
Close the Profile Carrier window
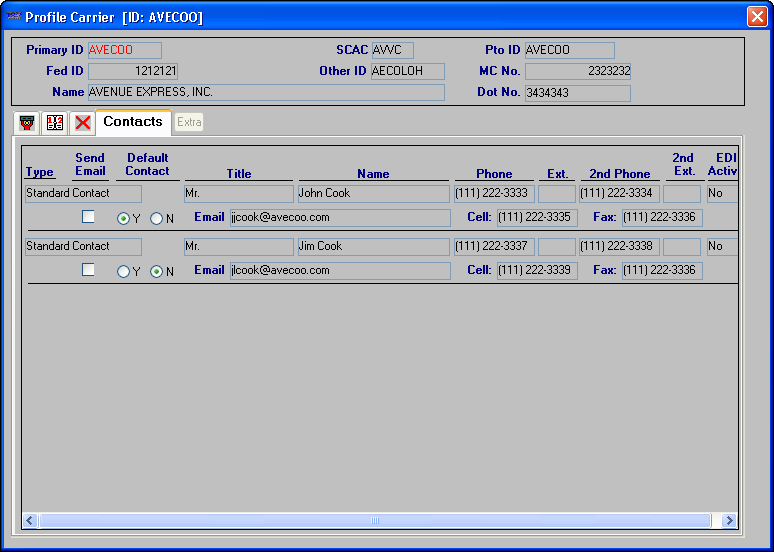756,17
